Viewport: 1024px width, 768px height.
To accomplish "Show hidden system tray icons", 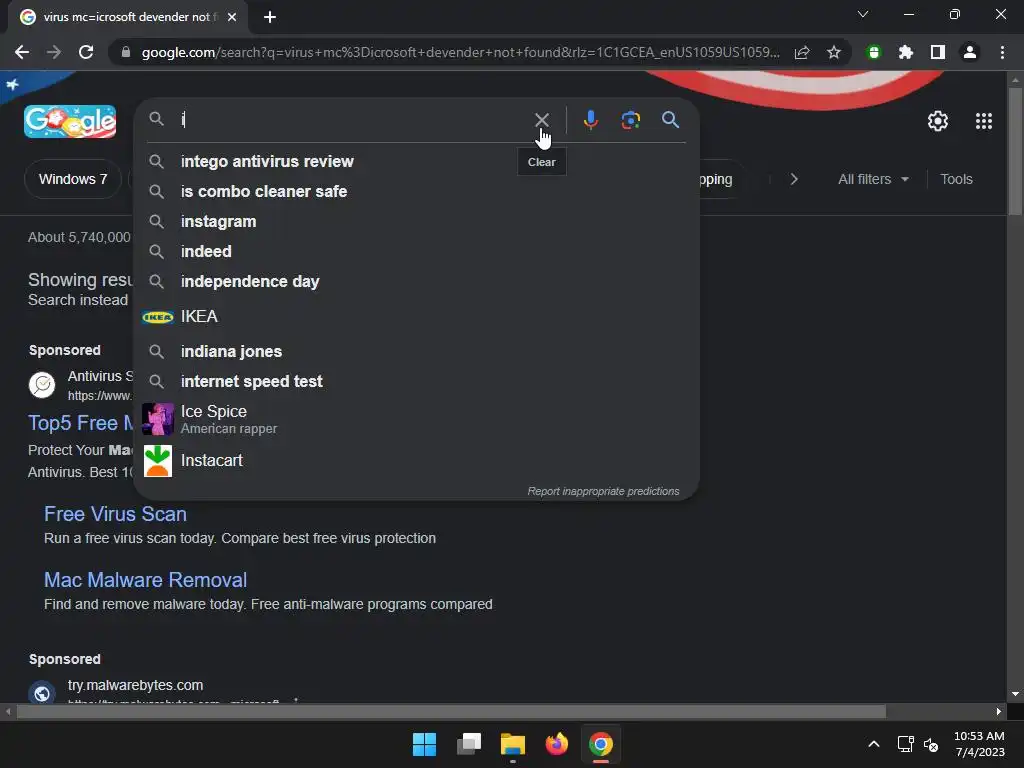I will 874,744.
